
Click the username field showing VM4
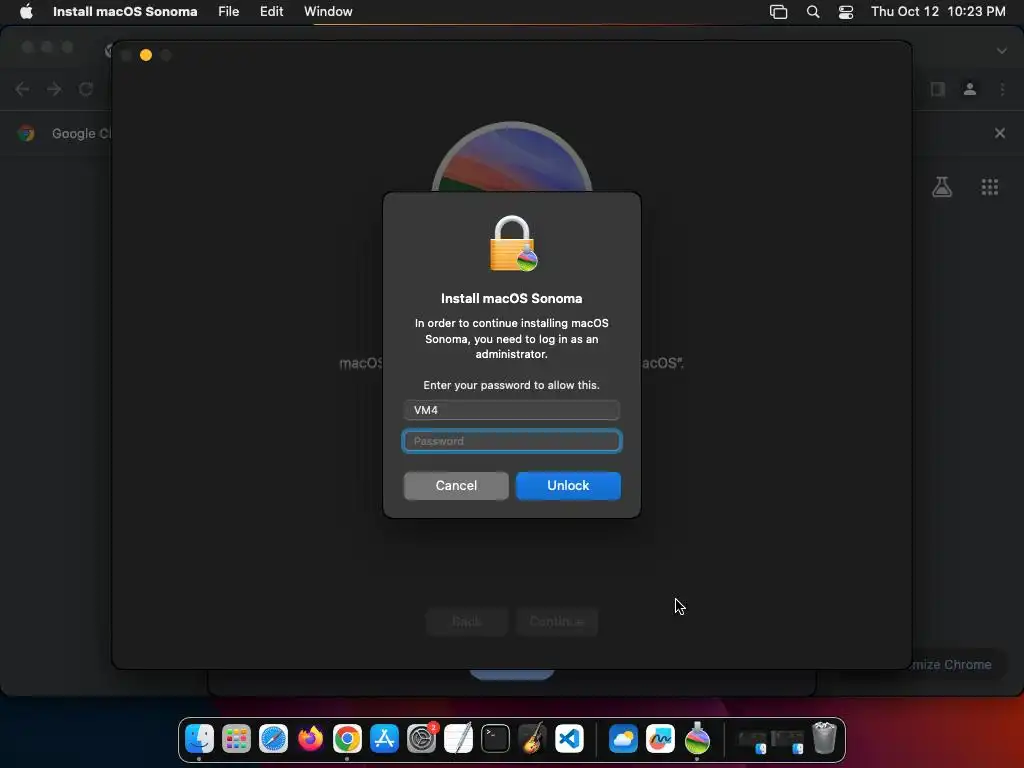pos(511,410)
